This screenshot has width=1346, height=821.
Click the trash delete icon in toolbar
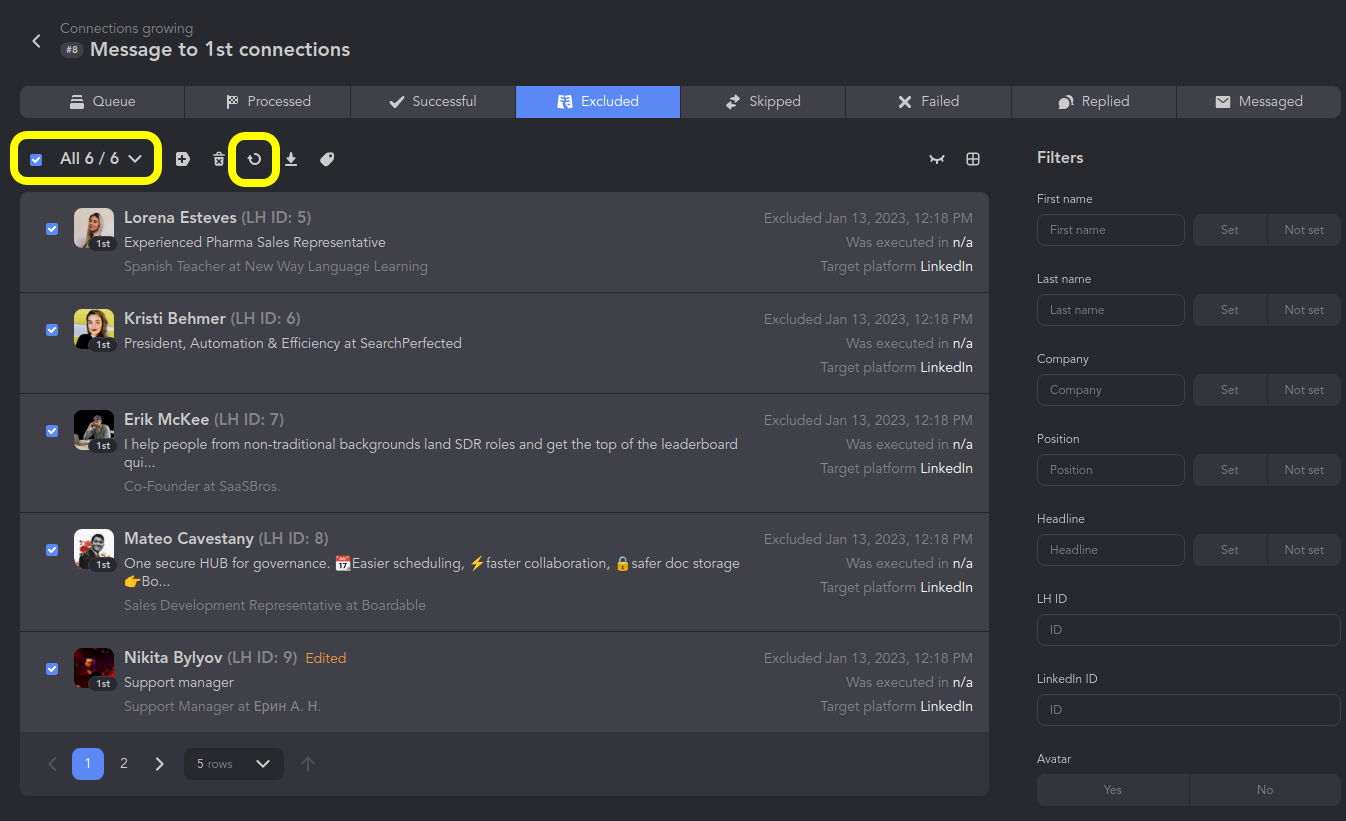tap(219, 159)
